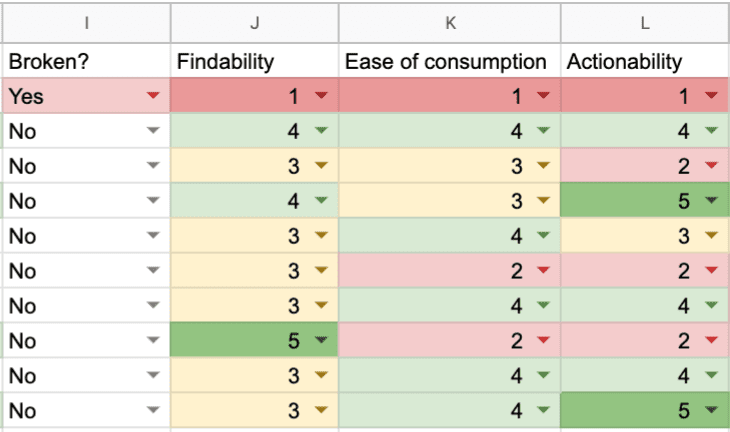Click the Ease of consumption 4 cell below the red 1
This screenshot has height=432, width=730.
(x=449, y=131)
